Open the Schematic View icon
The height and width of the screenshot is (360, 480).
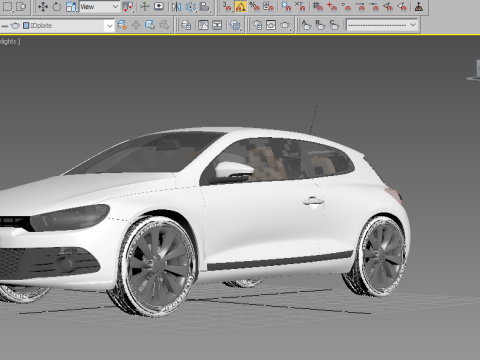coord(217,25)
